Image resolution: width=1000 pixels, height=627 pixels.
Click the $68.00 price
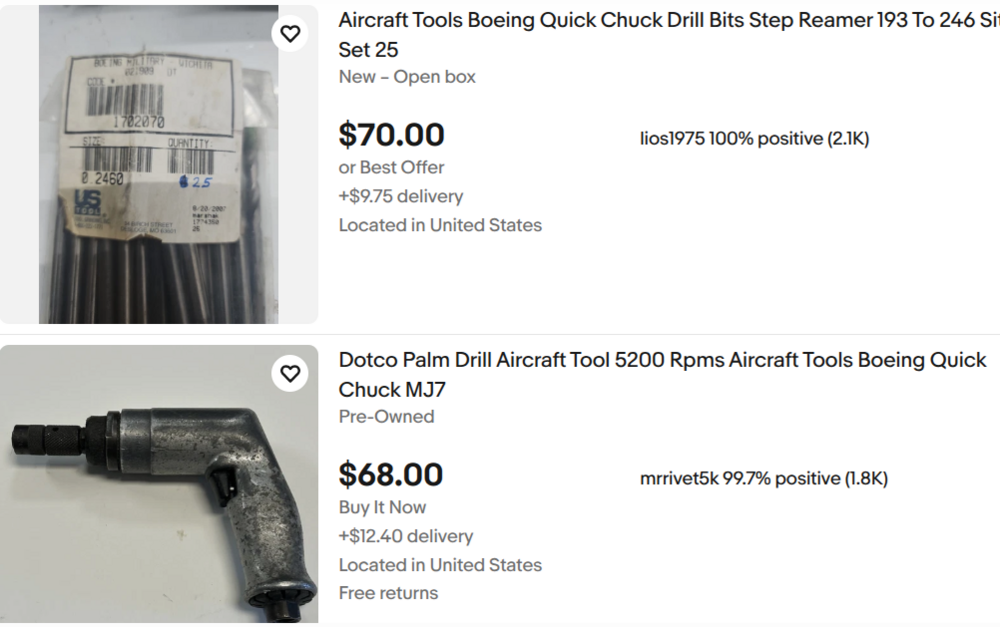[390, 475]
